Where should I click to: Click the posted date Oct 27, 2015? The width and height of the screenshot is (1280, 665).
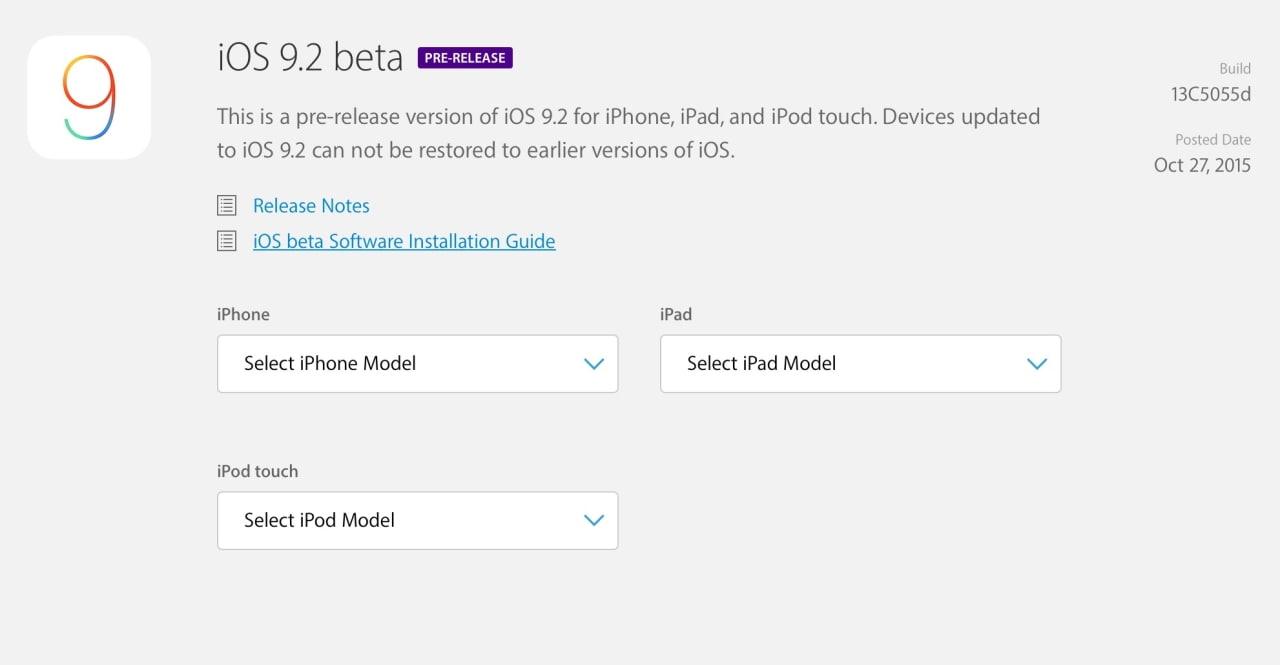1203,165
